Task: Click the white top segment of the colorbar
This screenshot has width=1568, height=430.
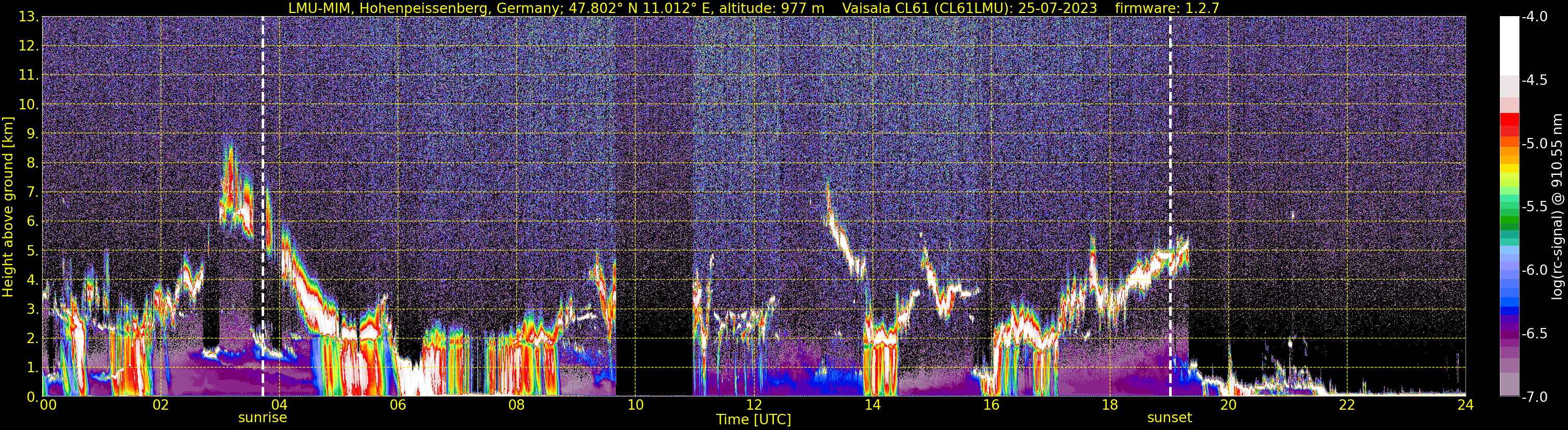Action: [1509, 46]
